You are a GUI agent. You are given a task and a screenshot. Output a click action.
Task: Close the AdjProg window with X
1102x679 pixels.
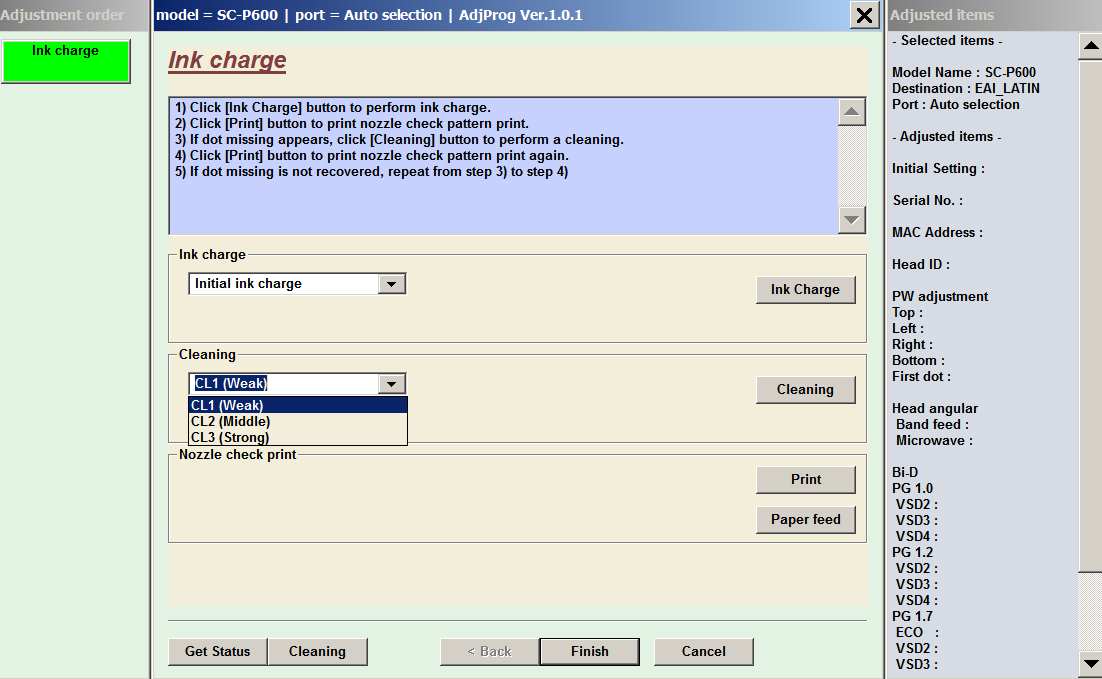pyautogui.click(x=864, y=15)
